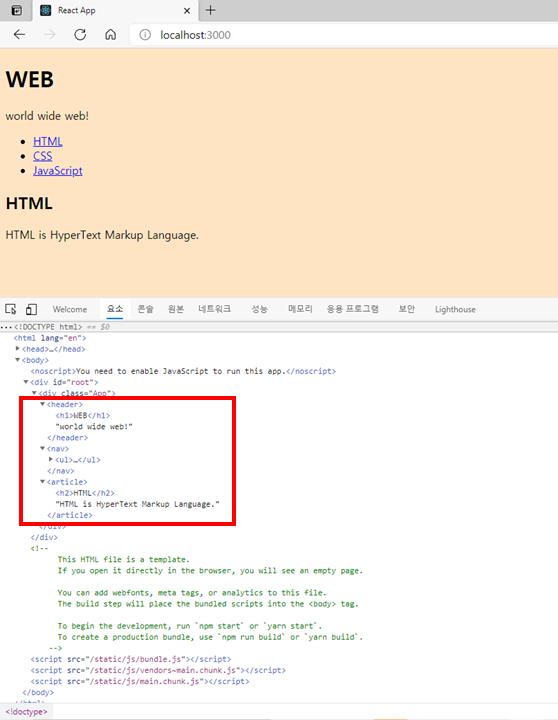558x720 pixels.
Task: Reload the localhost page
Action: tap(80, 34)
